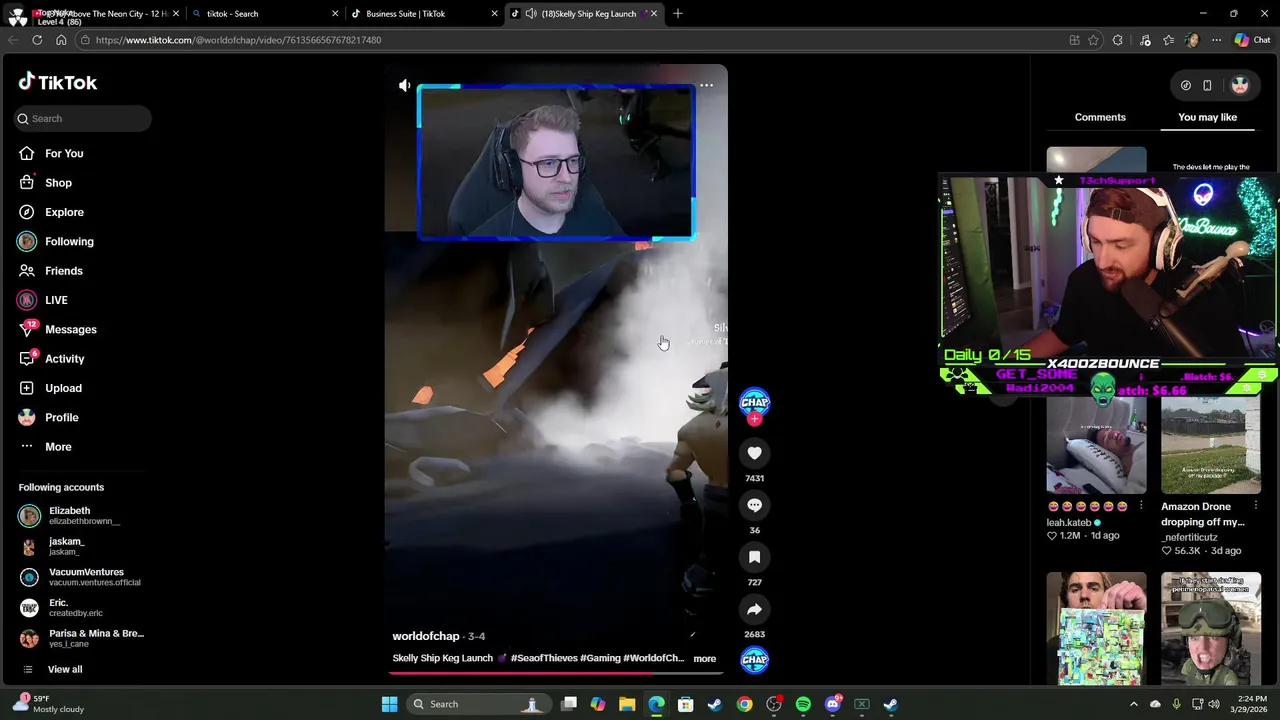Open the Parisa & Mina account
The image size is (1280, 720).
pyautogui.click(x=82, y=638)
